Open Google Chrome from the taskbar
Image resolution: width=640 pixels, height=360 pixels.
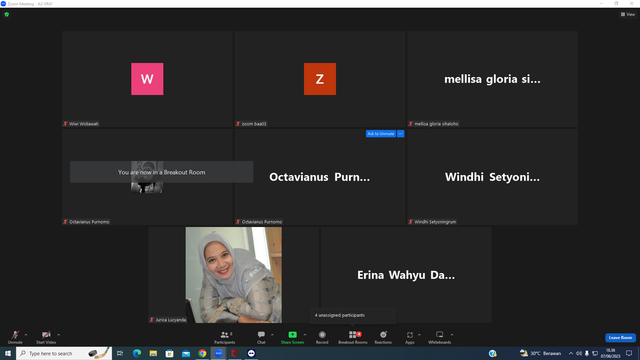[x=202, y=353]
